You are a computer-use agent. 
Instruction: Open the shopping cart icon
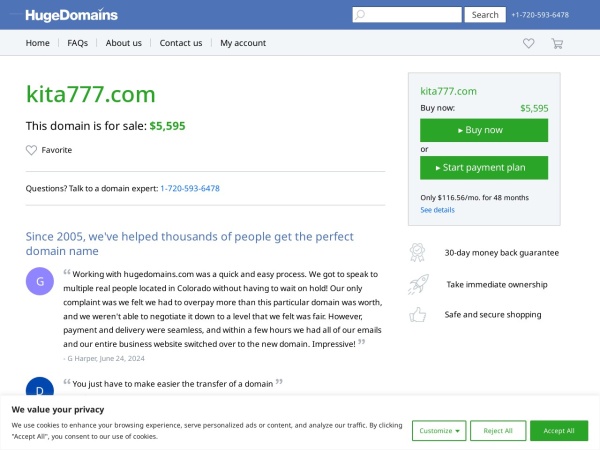[x=557, y=43]
